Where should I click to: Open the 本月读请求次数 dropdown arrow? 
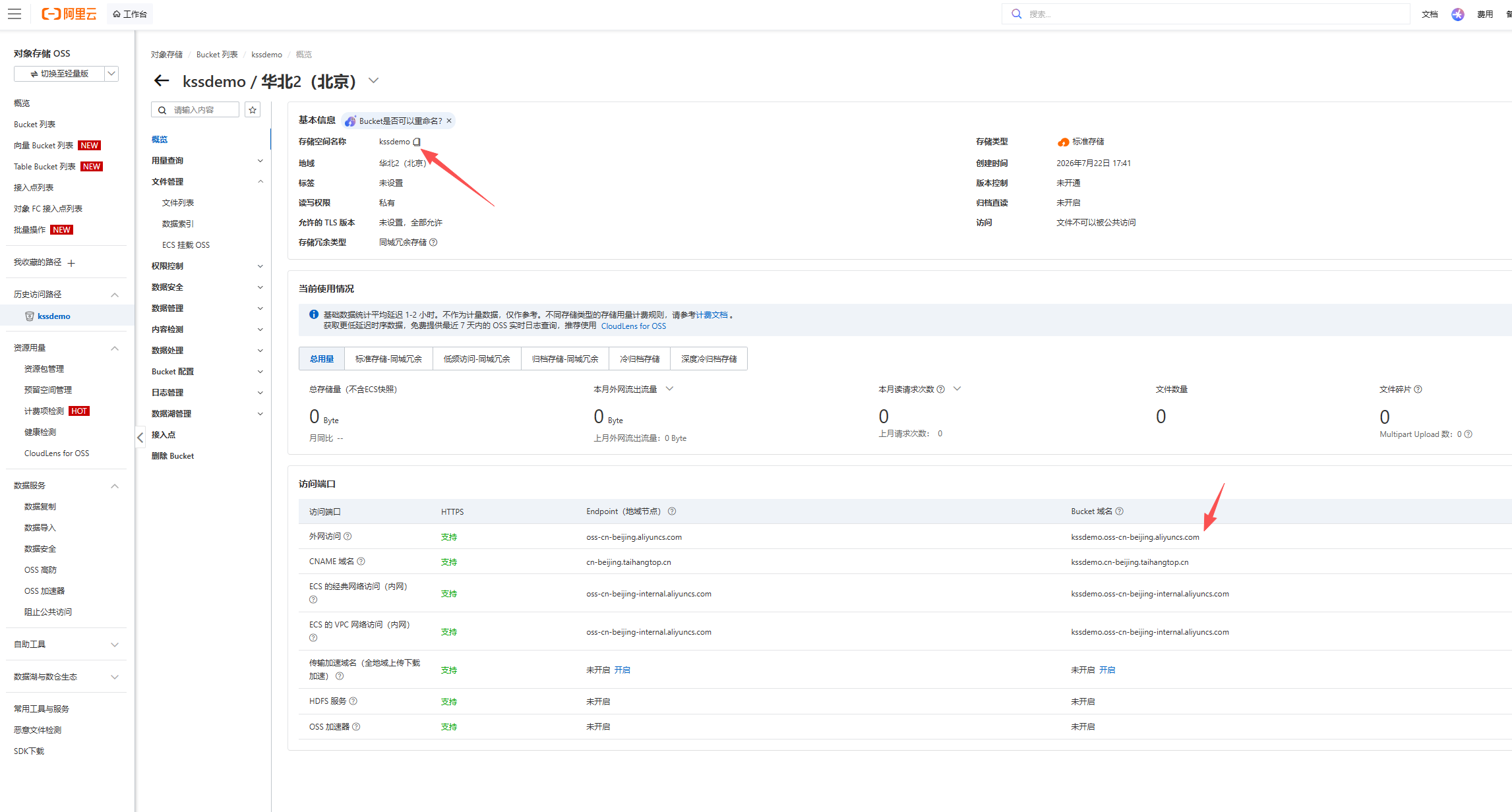tap(957, 389)
